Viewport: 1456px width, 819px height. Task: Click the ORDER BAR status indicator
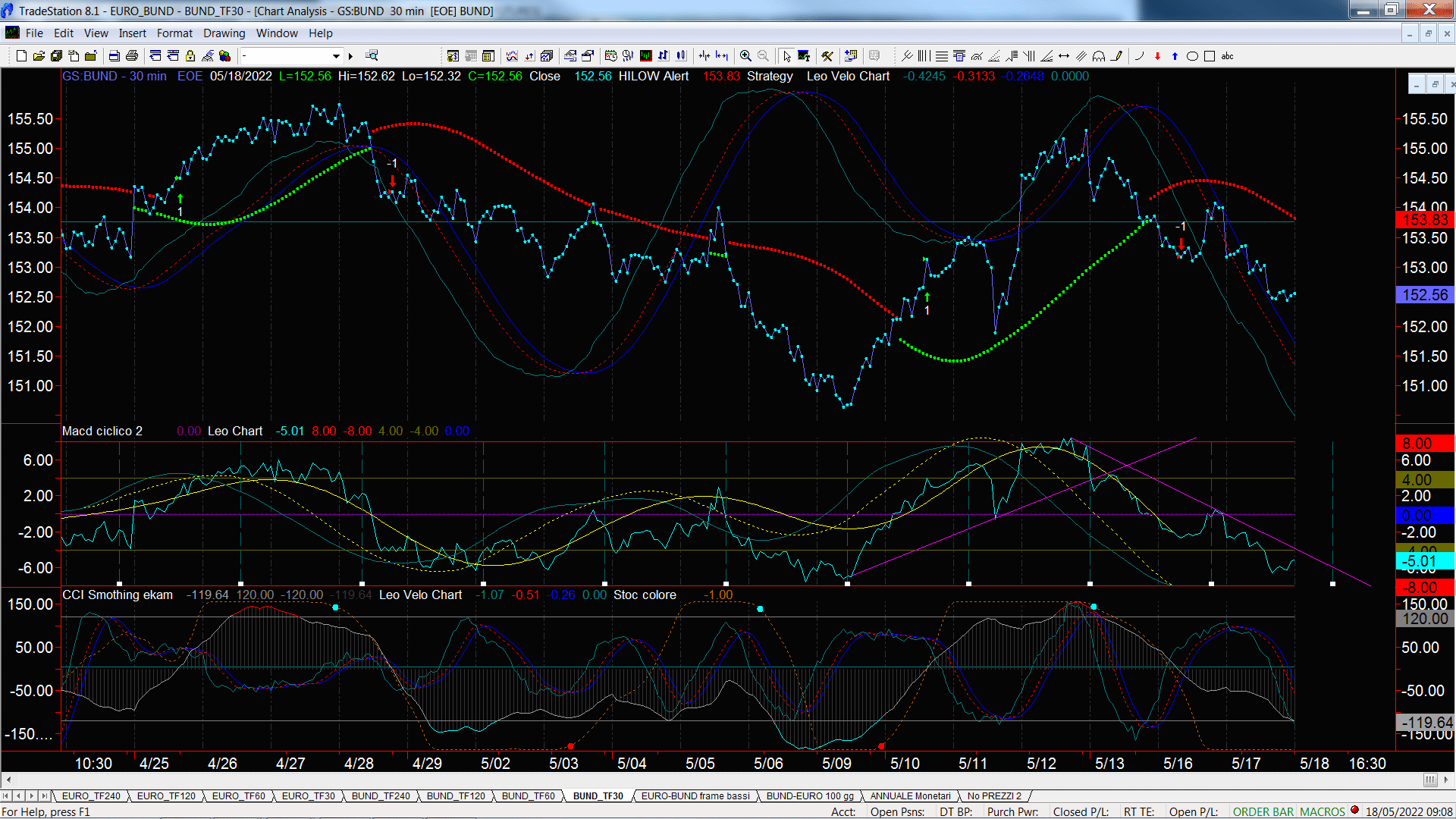pos(1263,811)
